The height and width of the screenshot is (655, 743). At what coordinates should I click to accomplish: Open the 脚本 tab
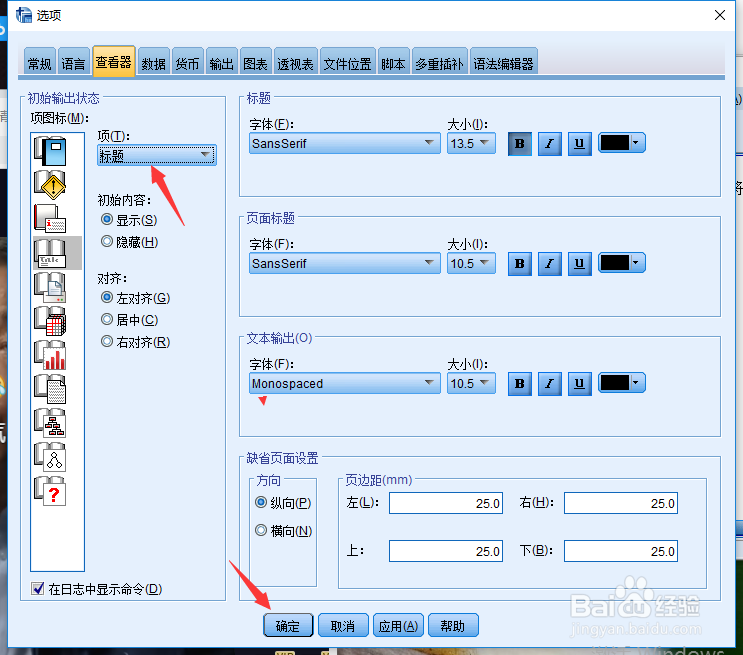coord(393,63)
